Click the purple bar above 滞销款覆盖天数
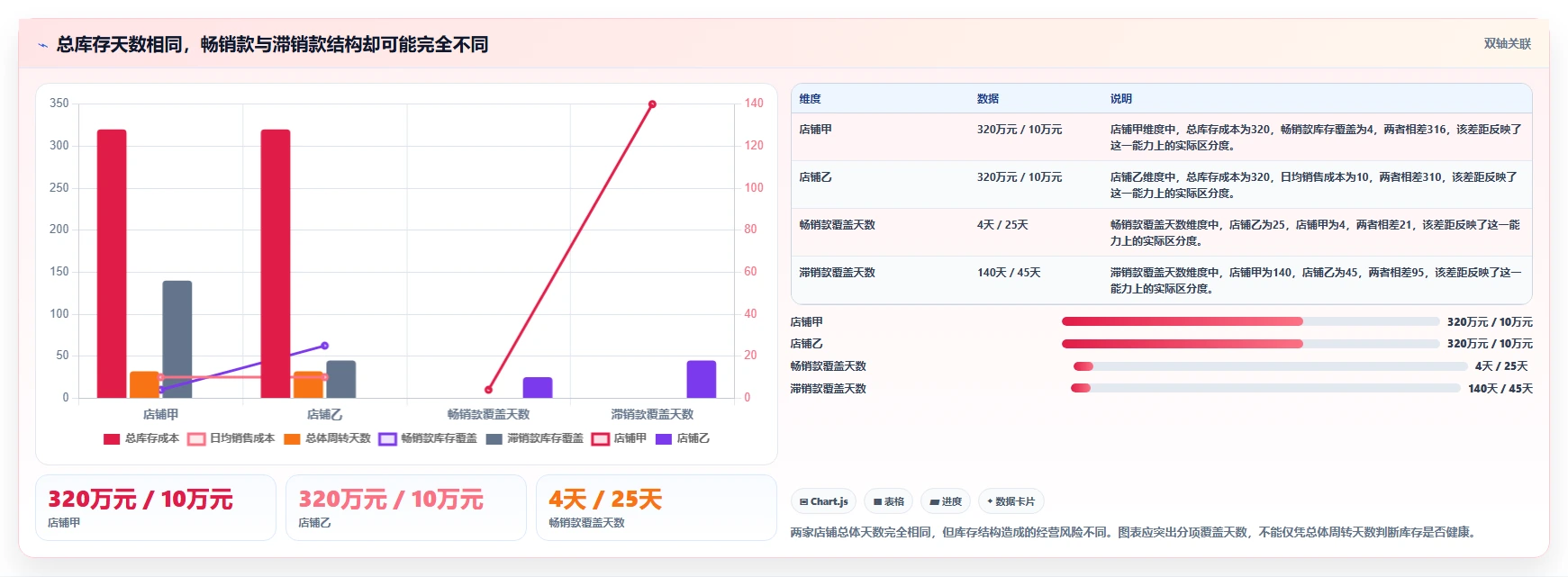This screenshot has height=577, width=1568. (x=702, y=379)
